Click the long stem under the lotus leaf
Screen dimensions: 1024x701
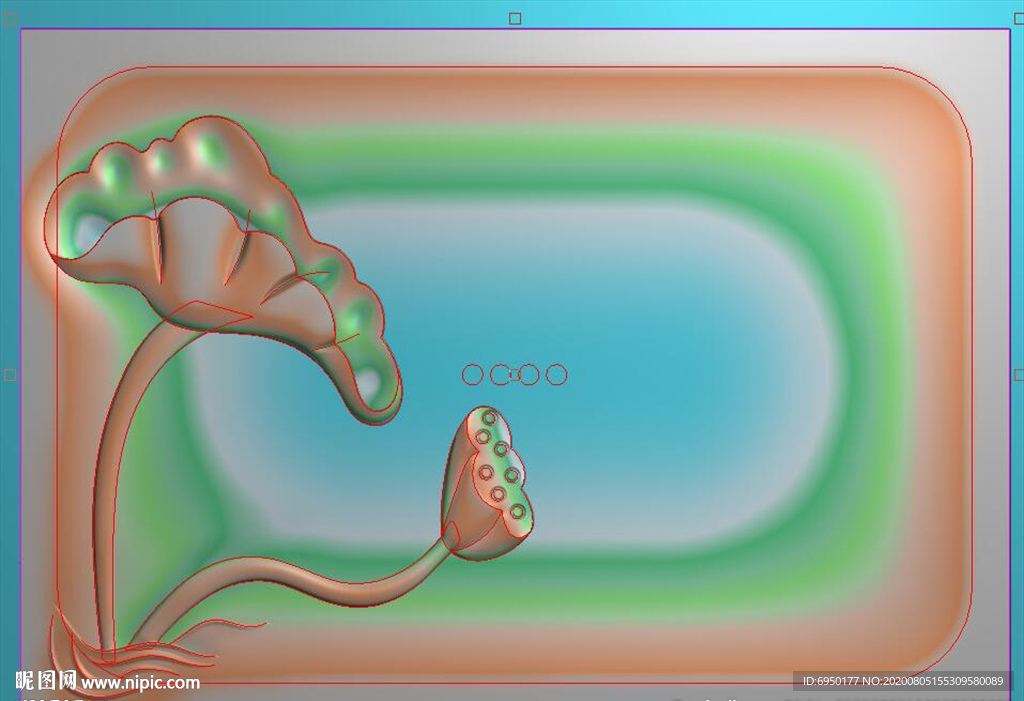[x=110, y=480]
